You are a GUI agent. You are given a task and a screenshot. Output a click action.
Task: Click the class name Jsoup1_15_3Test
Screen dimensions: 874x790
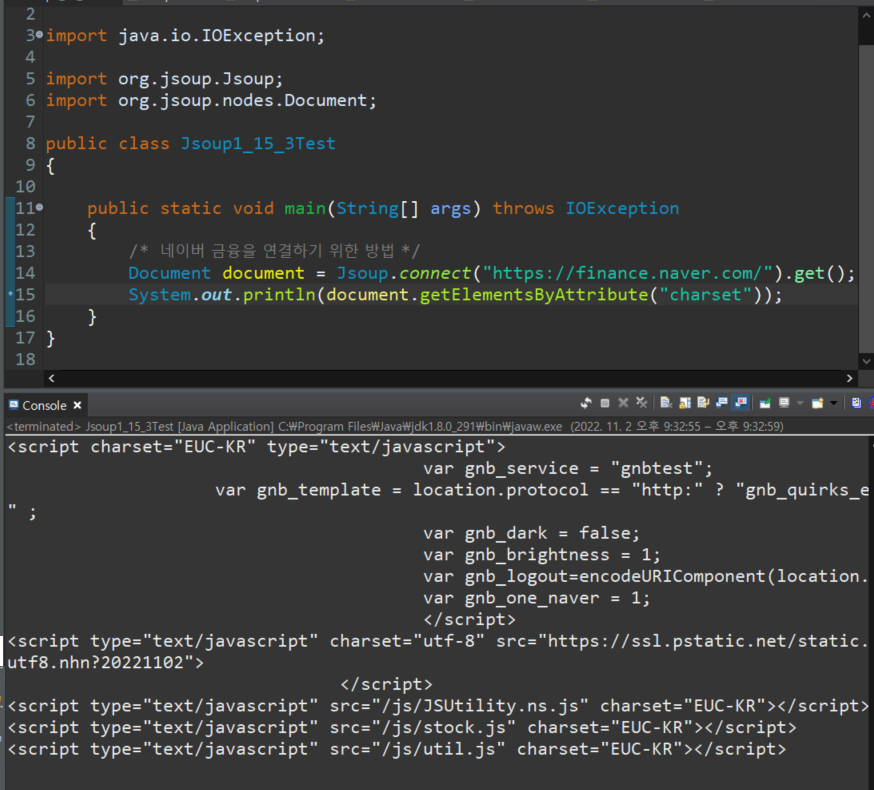(x=258, y=143)
